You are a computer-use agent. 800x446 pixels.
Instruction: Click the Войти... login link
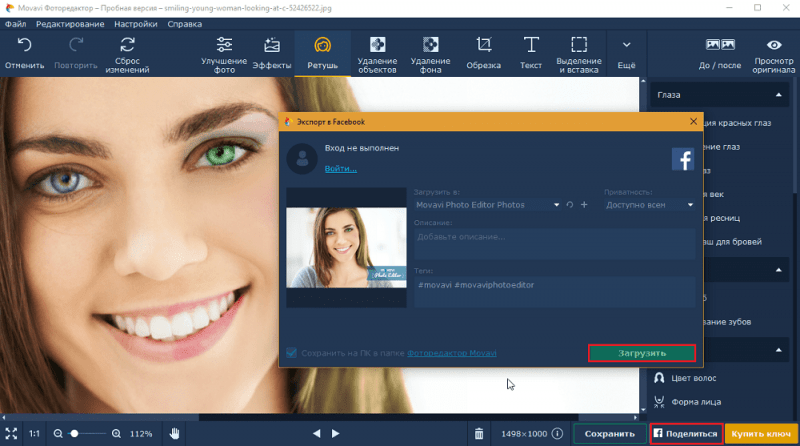pos(340,169)
